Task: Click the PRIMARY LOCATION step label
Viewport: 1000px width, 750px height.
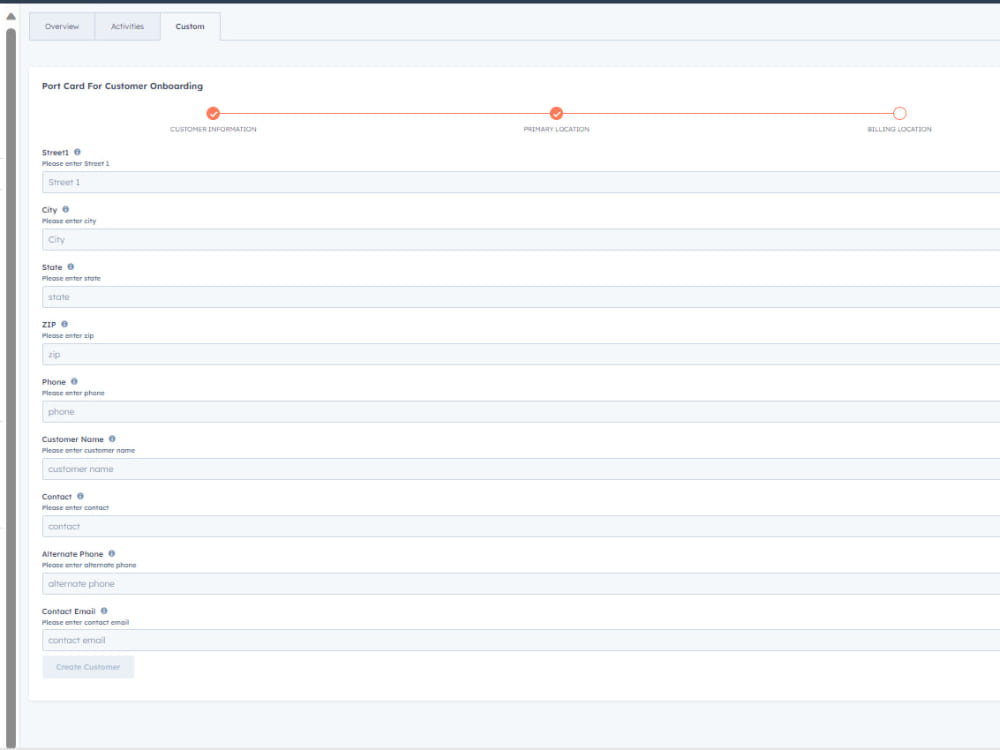Action: (556, 129)
